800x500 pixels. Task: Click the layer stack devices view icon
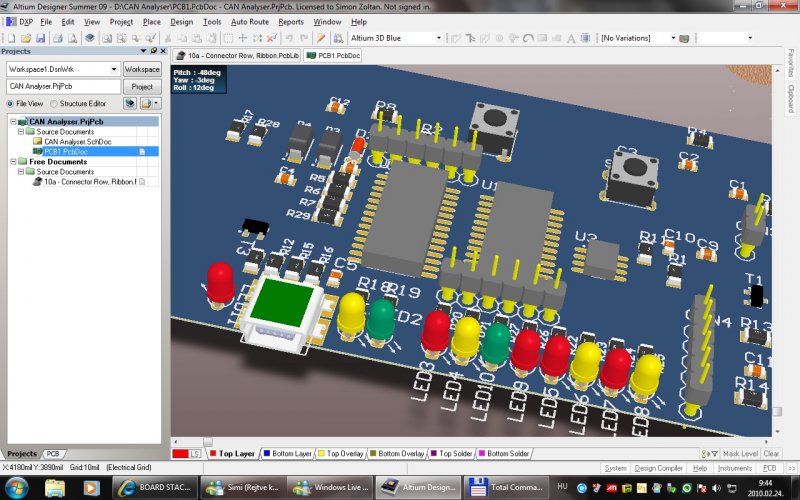click(90, 38)
